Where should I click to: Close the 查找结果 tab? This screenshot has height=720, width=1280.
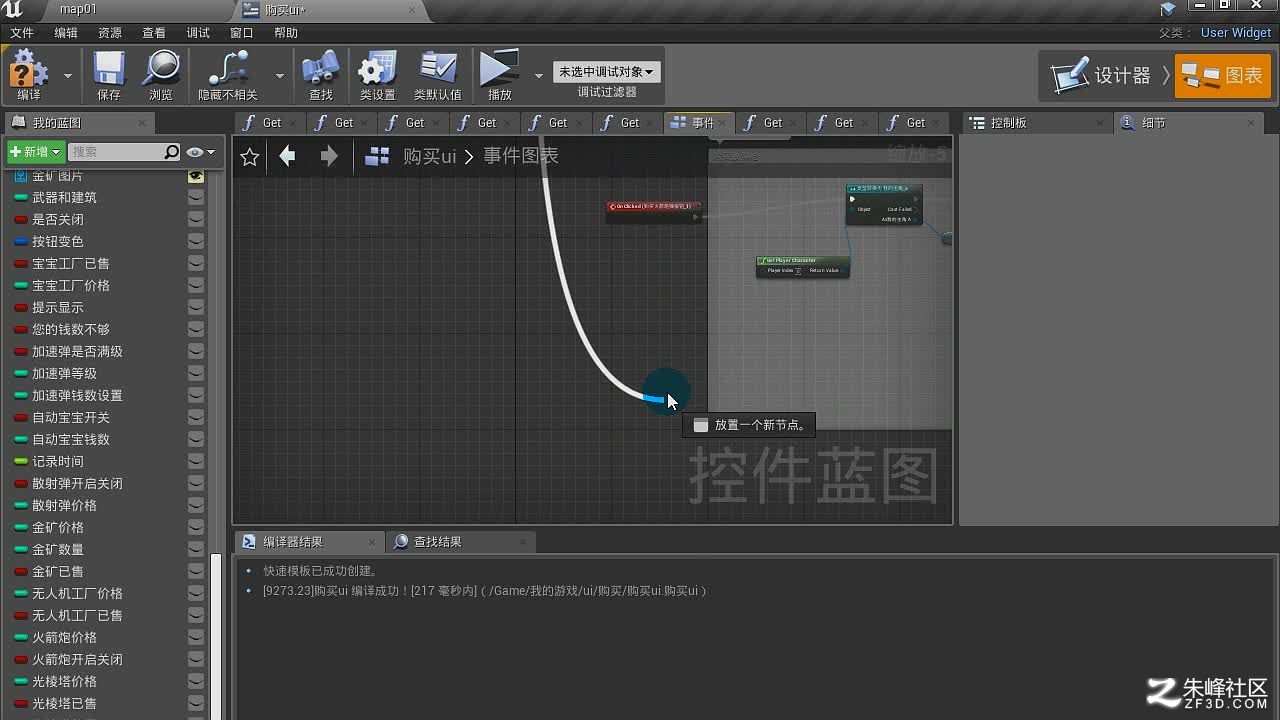tap(522, 542)
